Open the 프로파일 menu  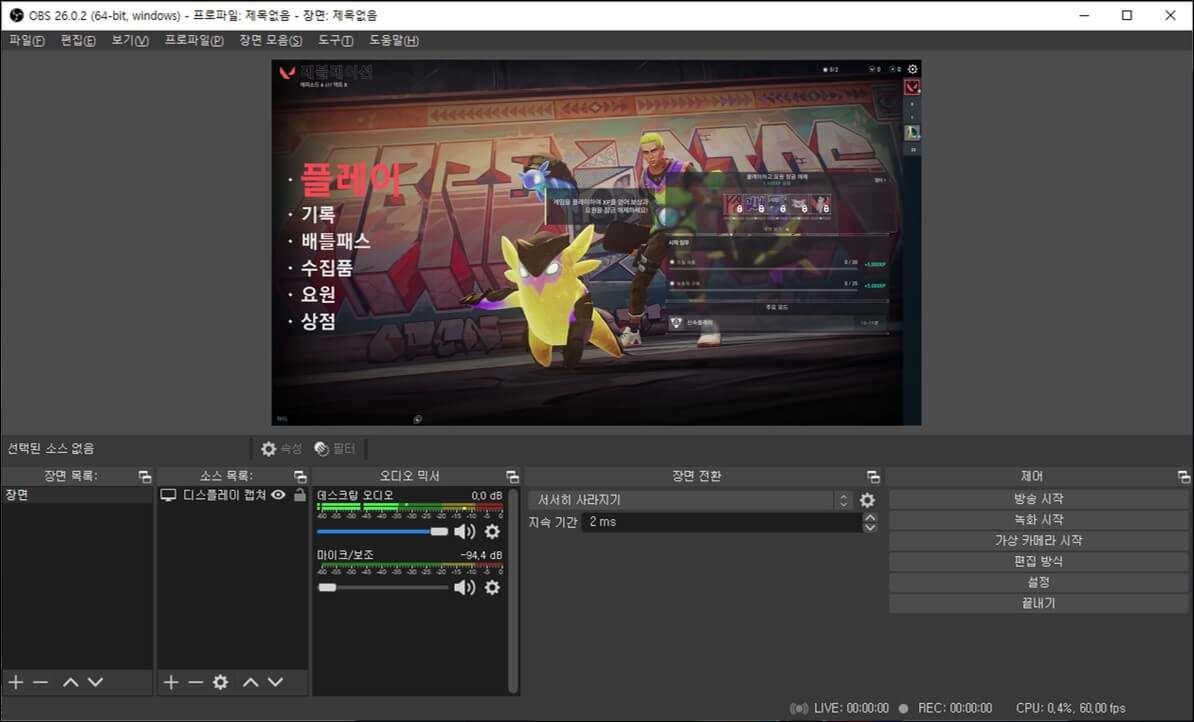tap(194, 40)
